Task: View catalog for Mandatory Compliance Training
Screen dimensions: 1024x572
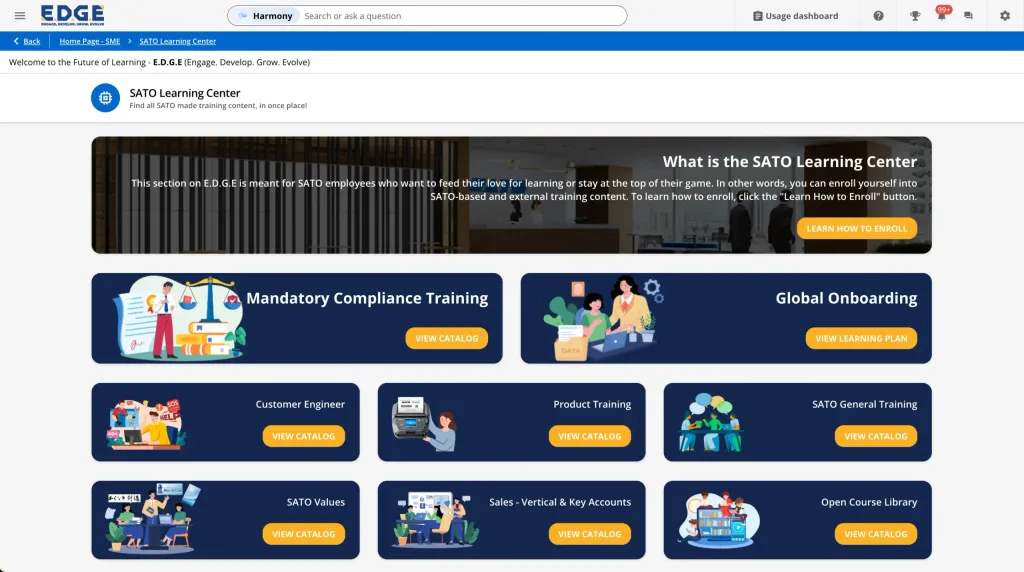Action: click(446, 338)
